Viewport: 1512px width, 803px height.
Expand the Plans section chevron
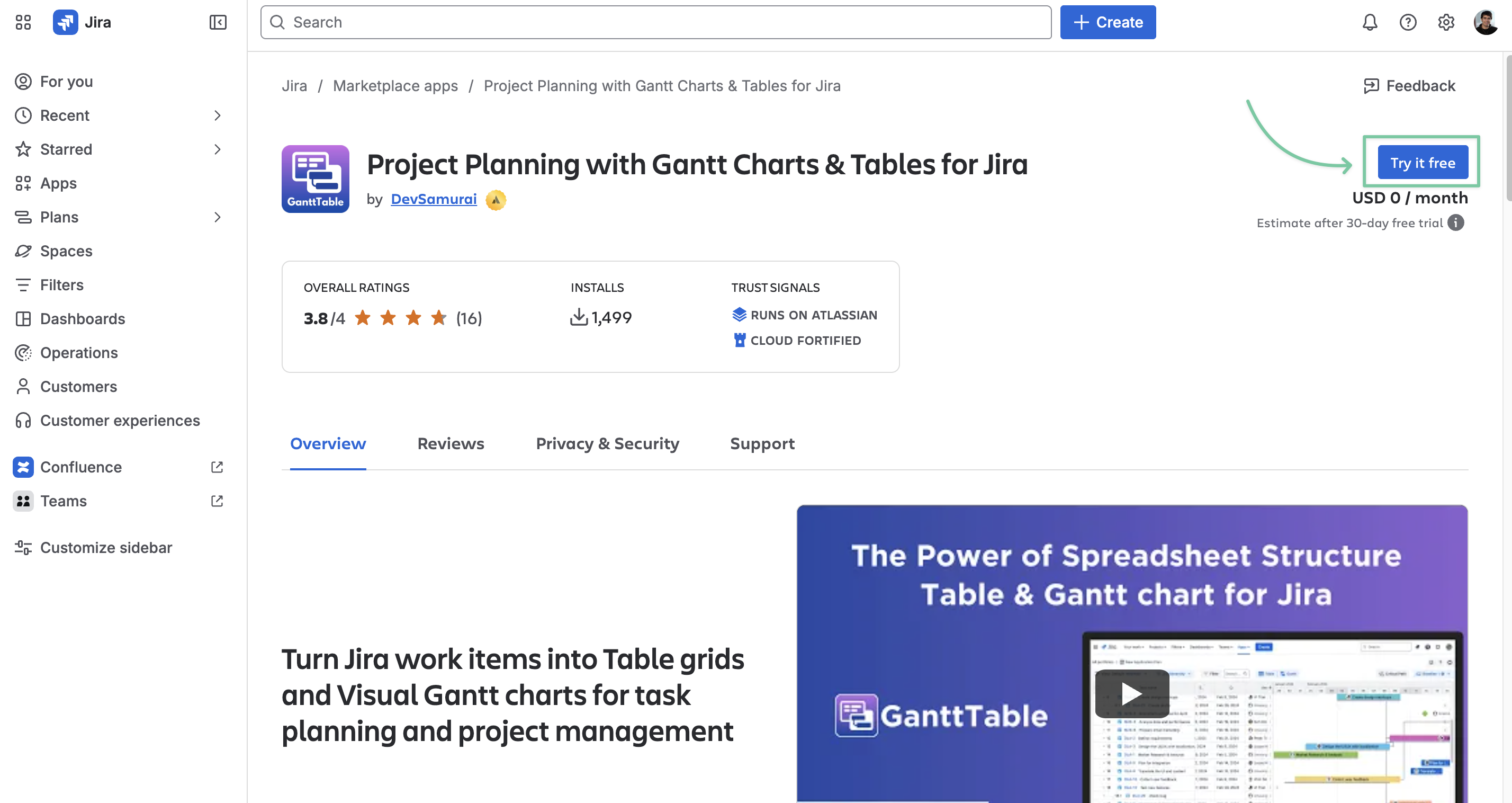(217, 217)
